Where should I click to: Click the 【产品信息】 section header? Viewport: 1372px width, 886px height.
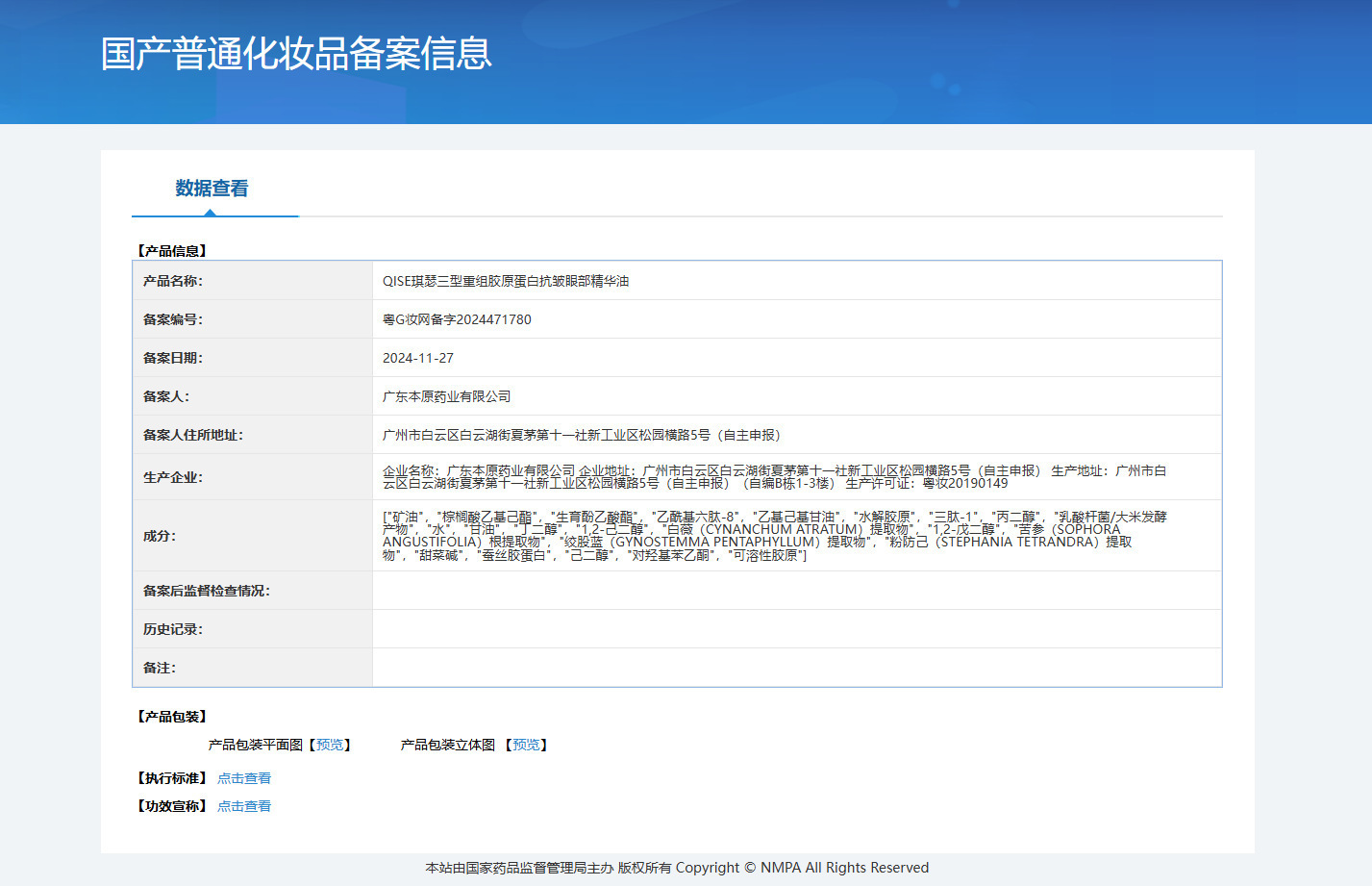(x=172, y=251)
